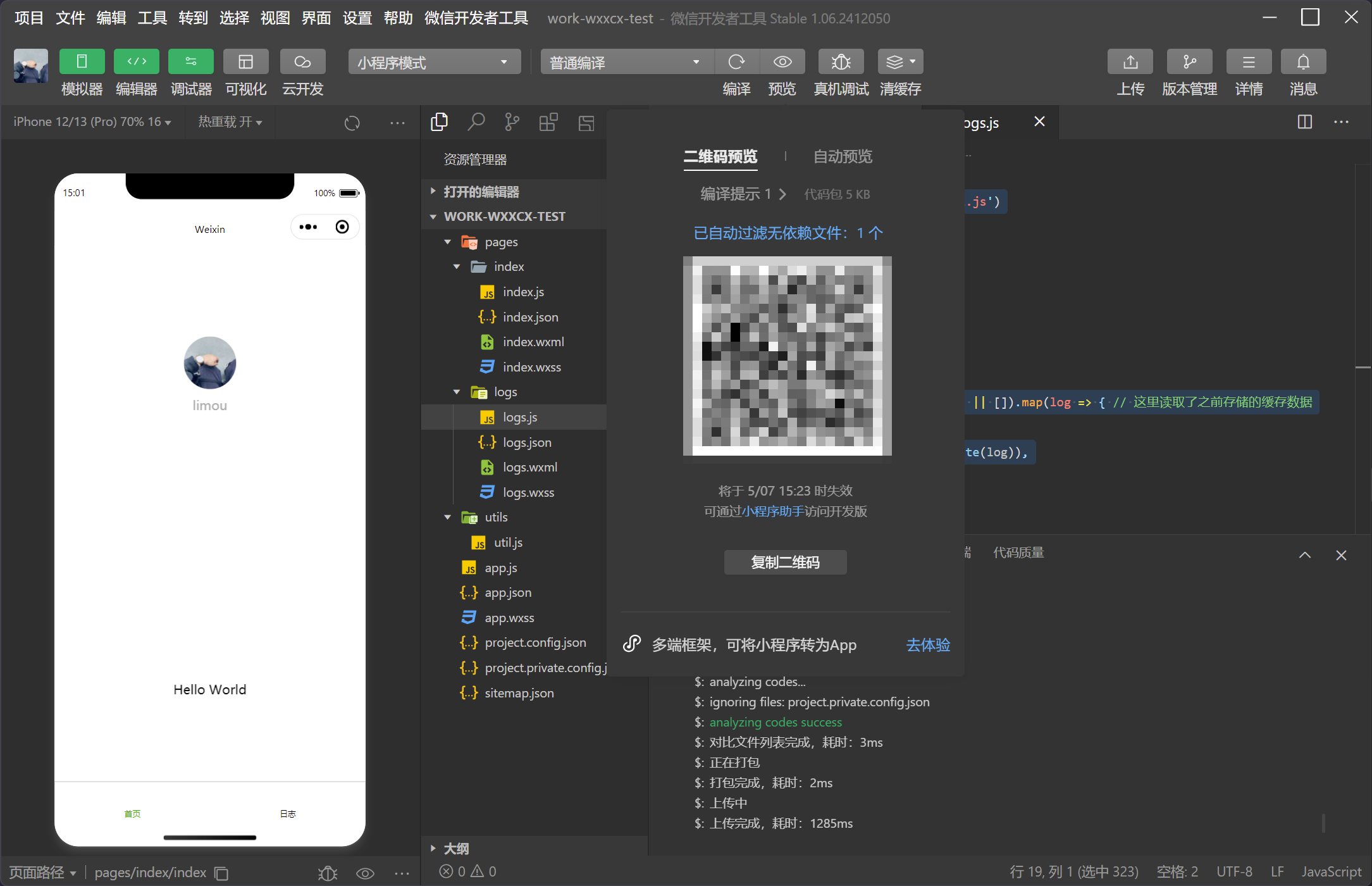Toggle the editor panel button
The height and width of the screenshot is (886, 1372).
[x=137, y=62]
